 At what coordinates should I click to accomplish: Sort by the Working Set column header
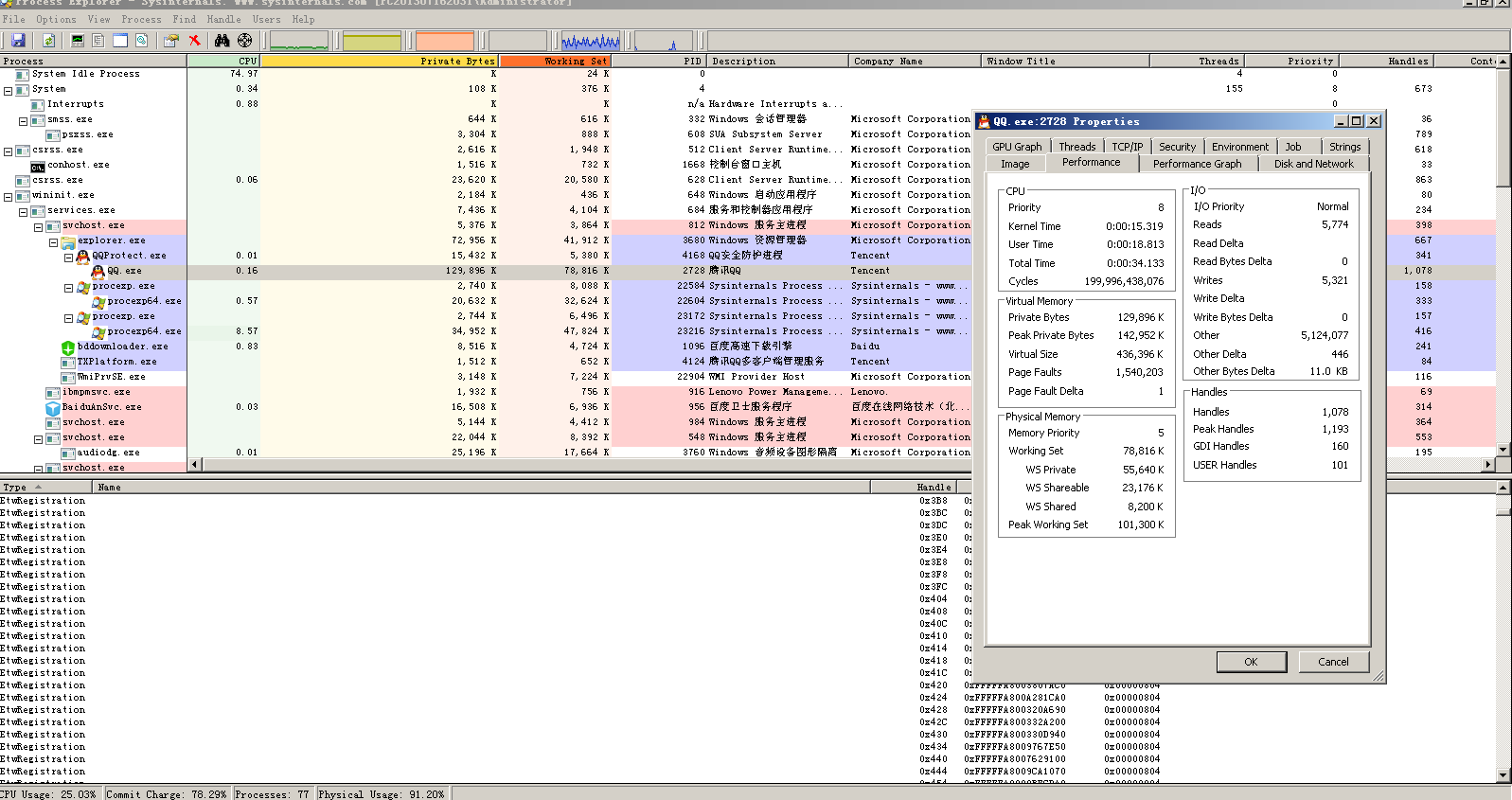tap(556, 61)
